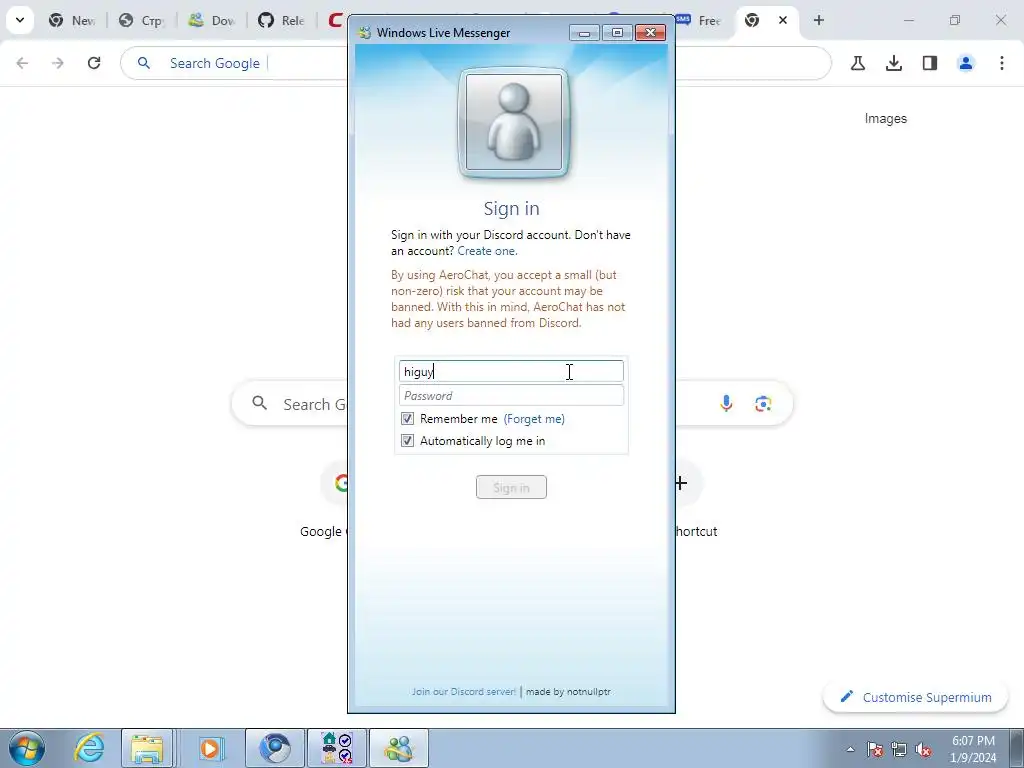Open Internet Explorer from the taskbar

89,748
